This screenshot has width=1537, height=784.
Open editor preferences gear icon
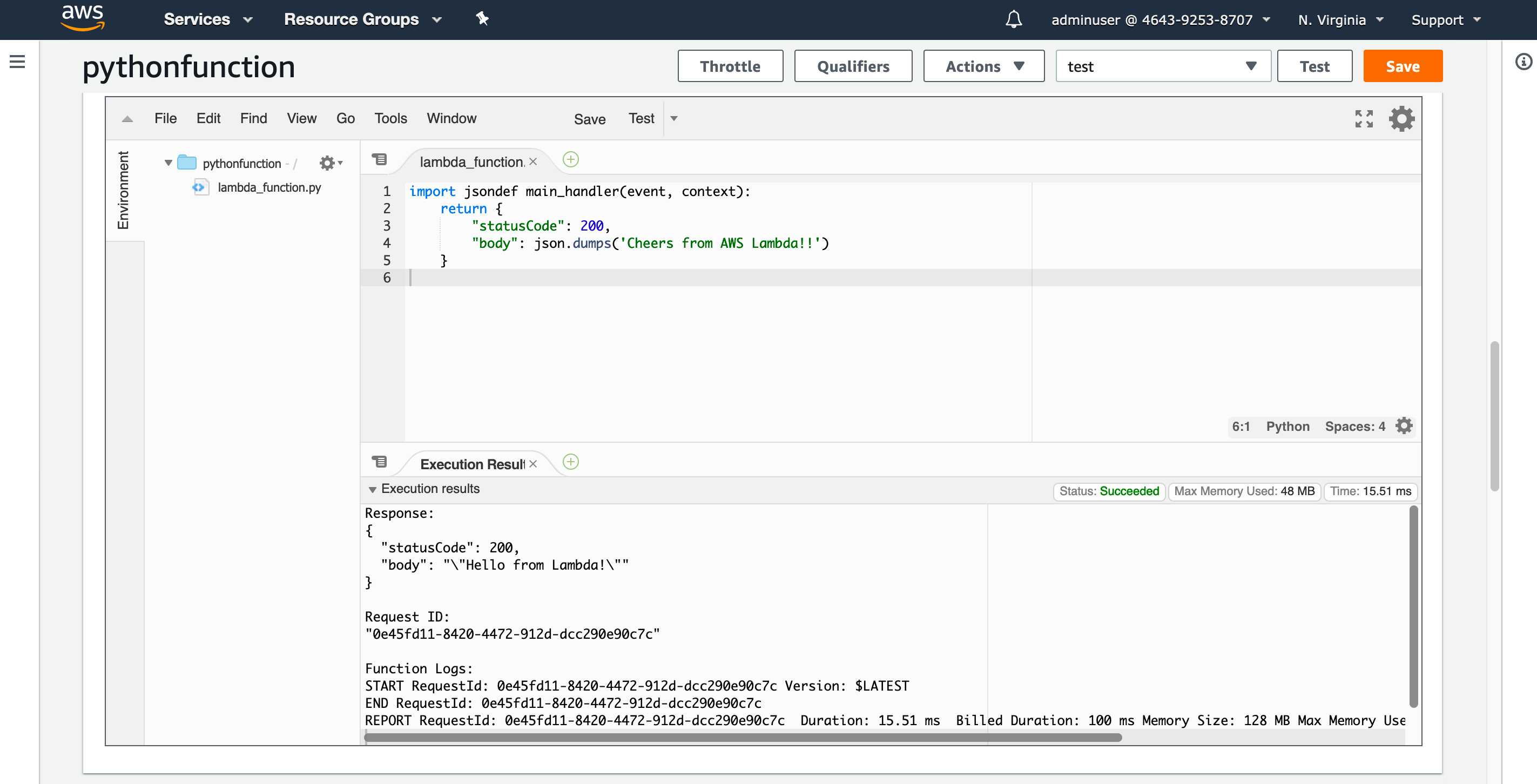1401,119
